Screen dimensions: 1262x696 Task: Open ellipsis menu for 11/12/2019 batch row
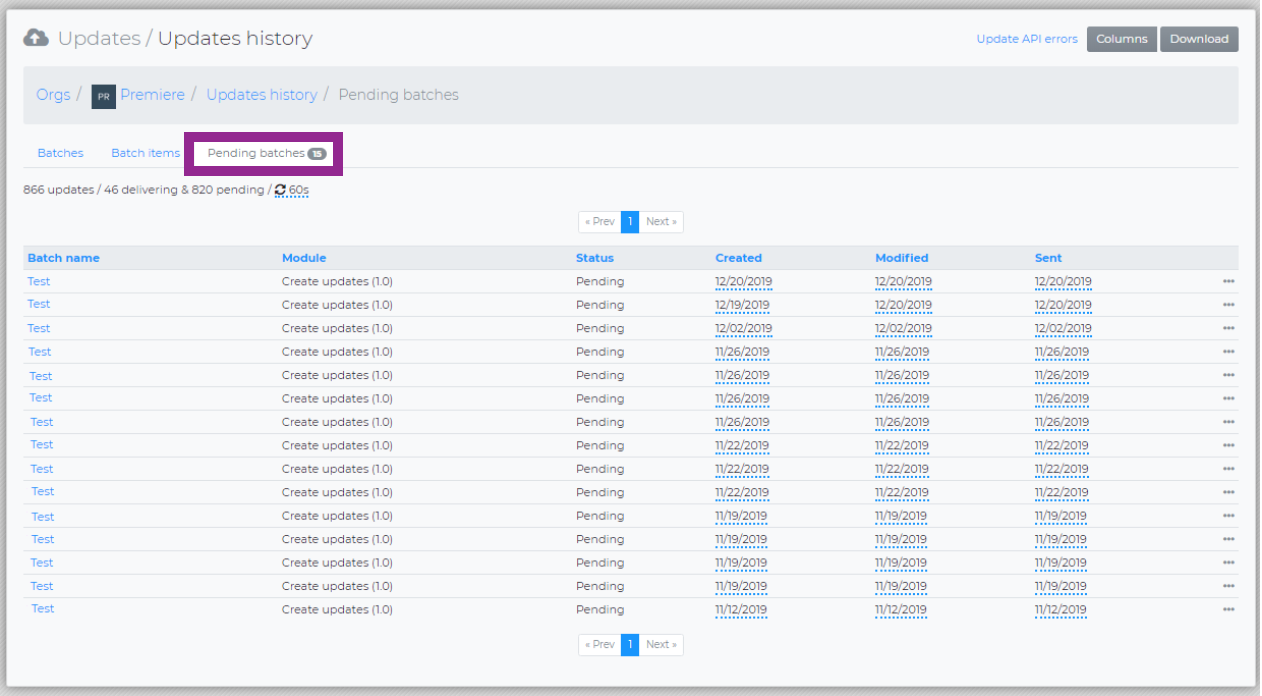(x=1228, y=610)
